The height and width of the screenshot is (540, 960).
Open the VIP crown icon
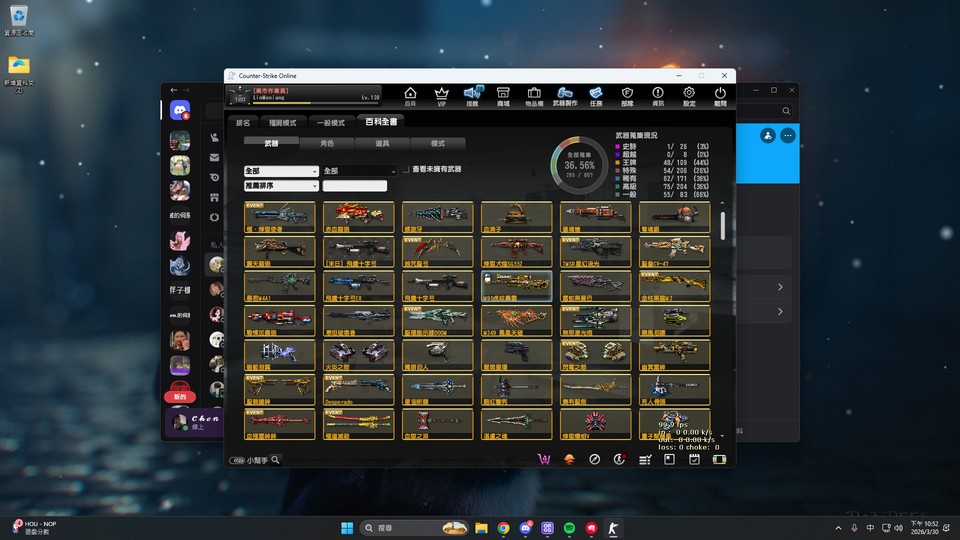click(441, 95)
